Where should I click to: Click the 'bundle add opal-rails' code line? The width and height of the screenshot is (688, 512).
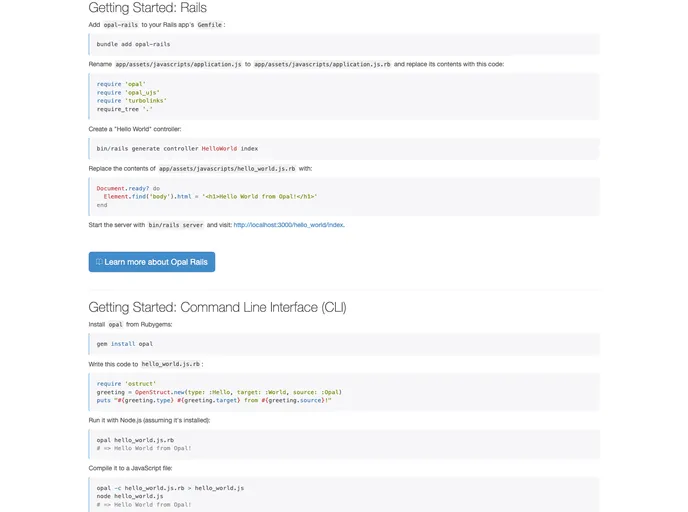pyautogui.click(x=133, y=44)
